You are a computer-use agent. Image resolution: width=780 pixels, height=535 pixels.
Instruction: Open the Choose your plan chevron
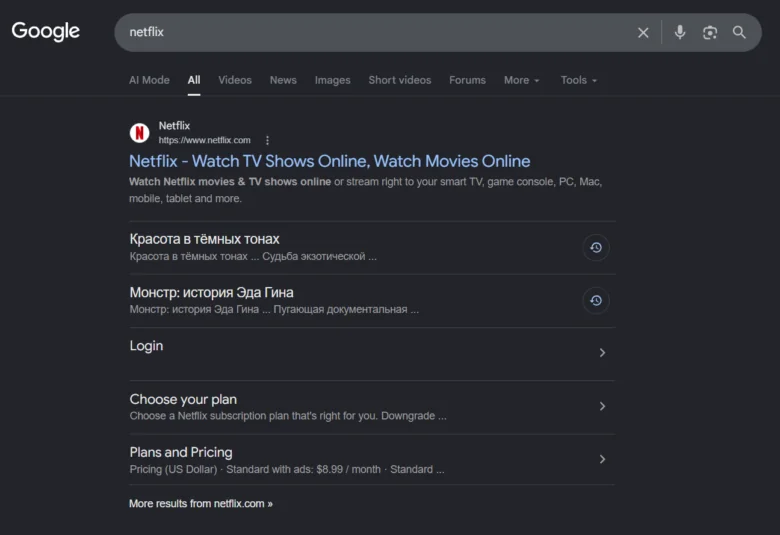coord(602,406)
